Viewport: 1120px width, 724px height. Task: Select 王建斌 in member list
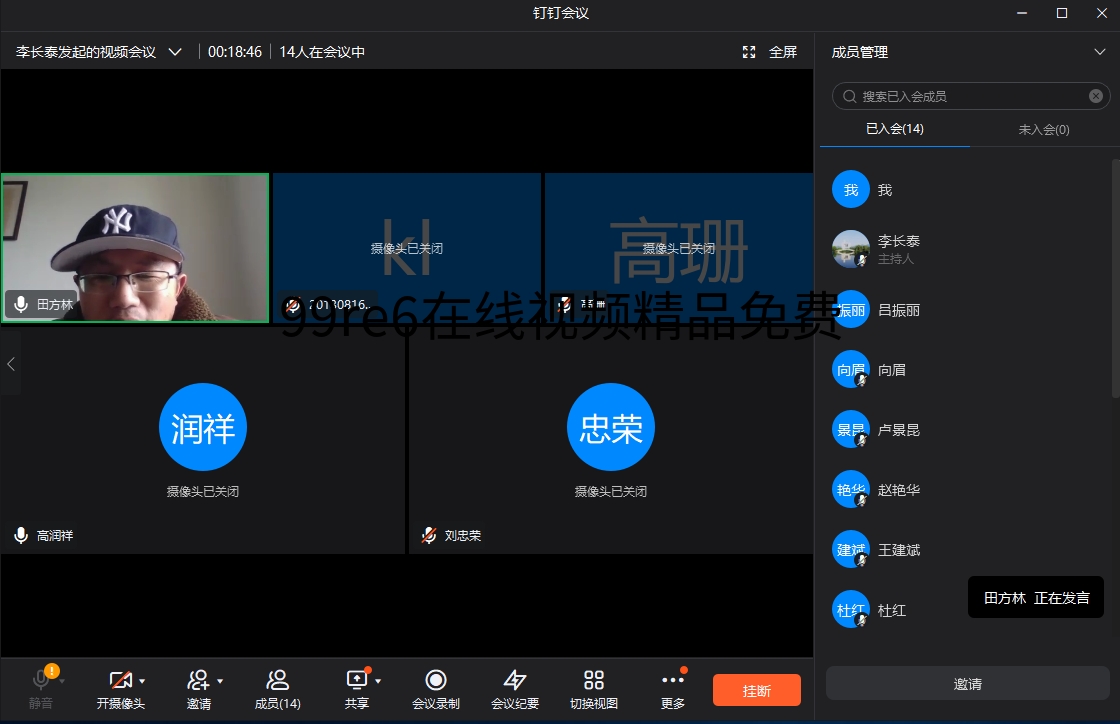[x=968, y=550]
